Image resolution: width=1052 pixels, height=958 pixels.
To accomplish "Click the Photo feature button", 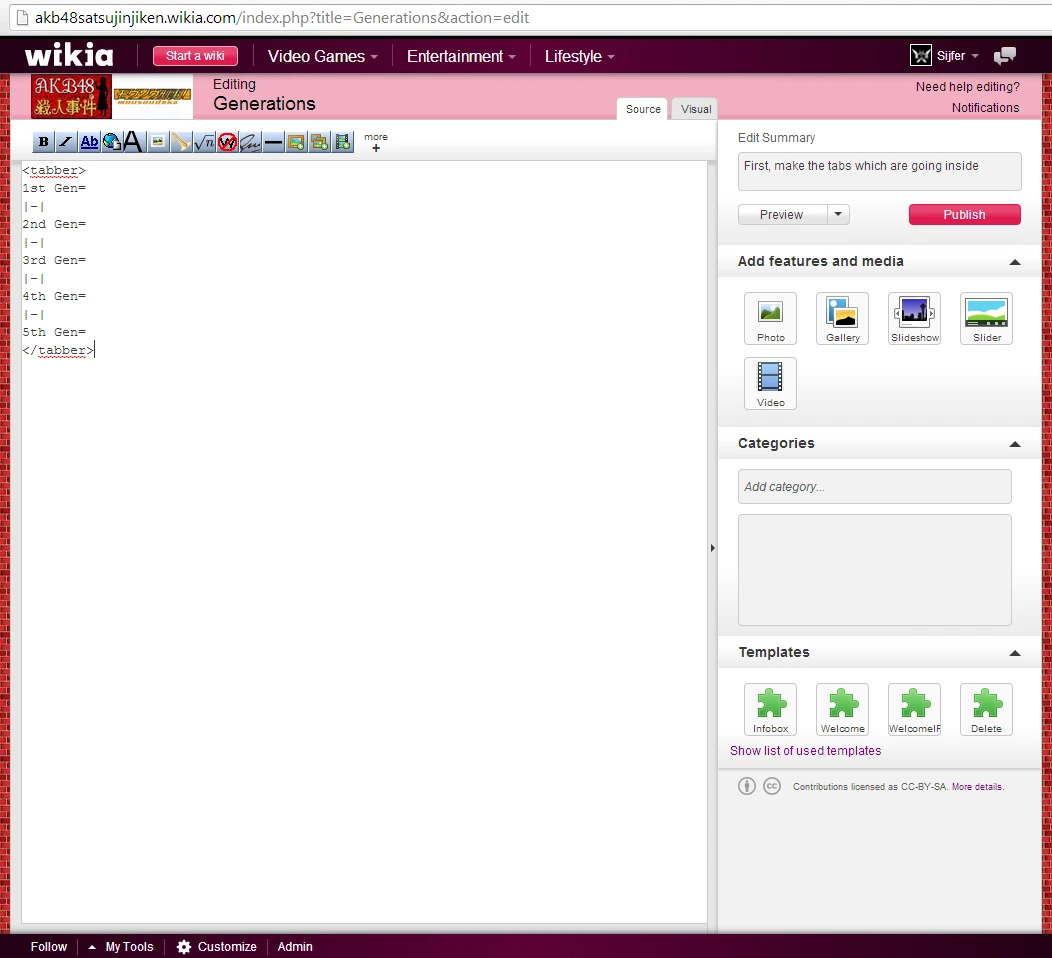I will pos(770,318).
